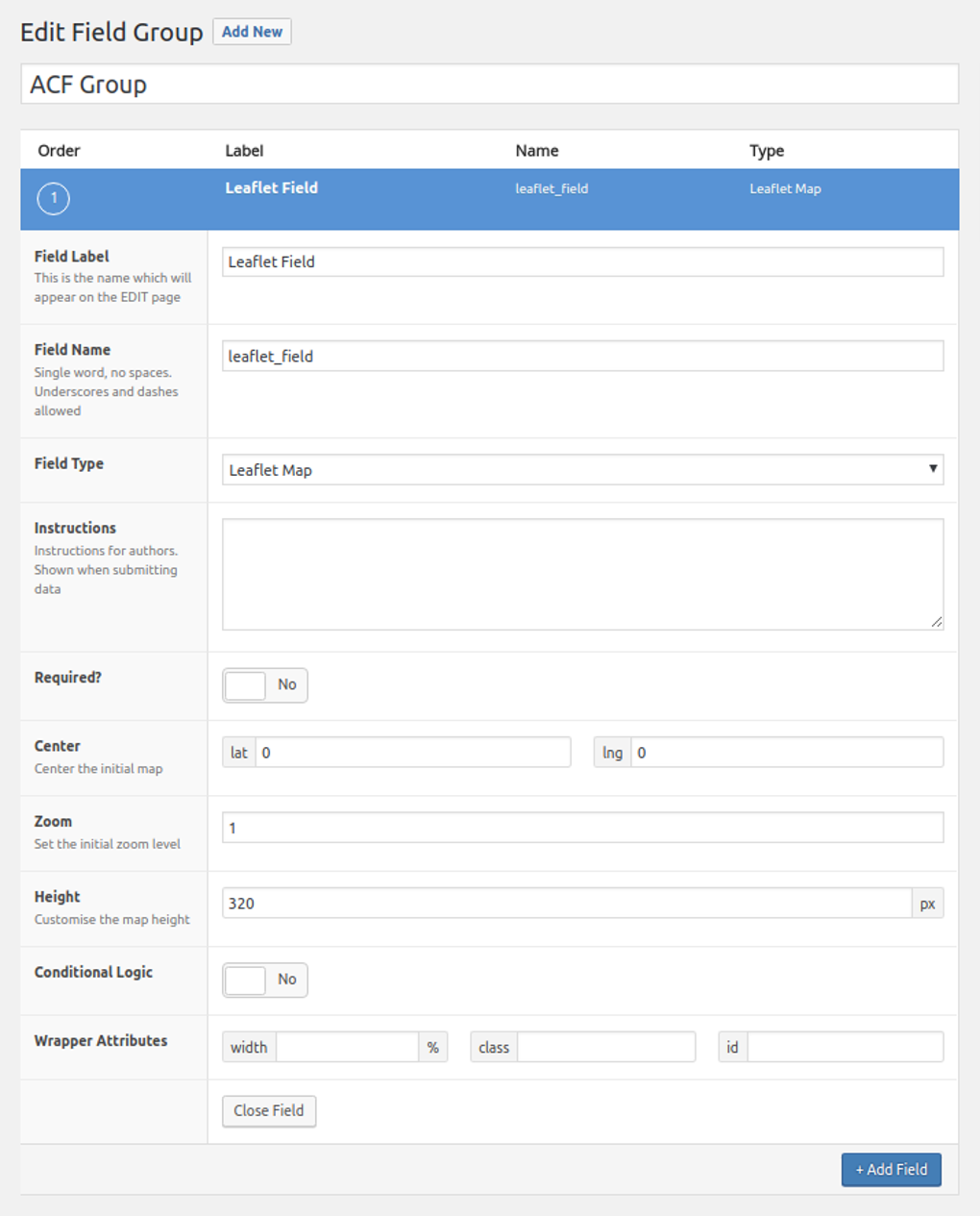
Task: Click the wrapper id input
Action: [845, 1047]
